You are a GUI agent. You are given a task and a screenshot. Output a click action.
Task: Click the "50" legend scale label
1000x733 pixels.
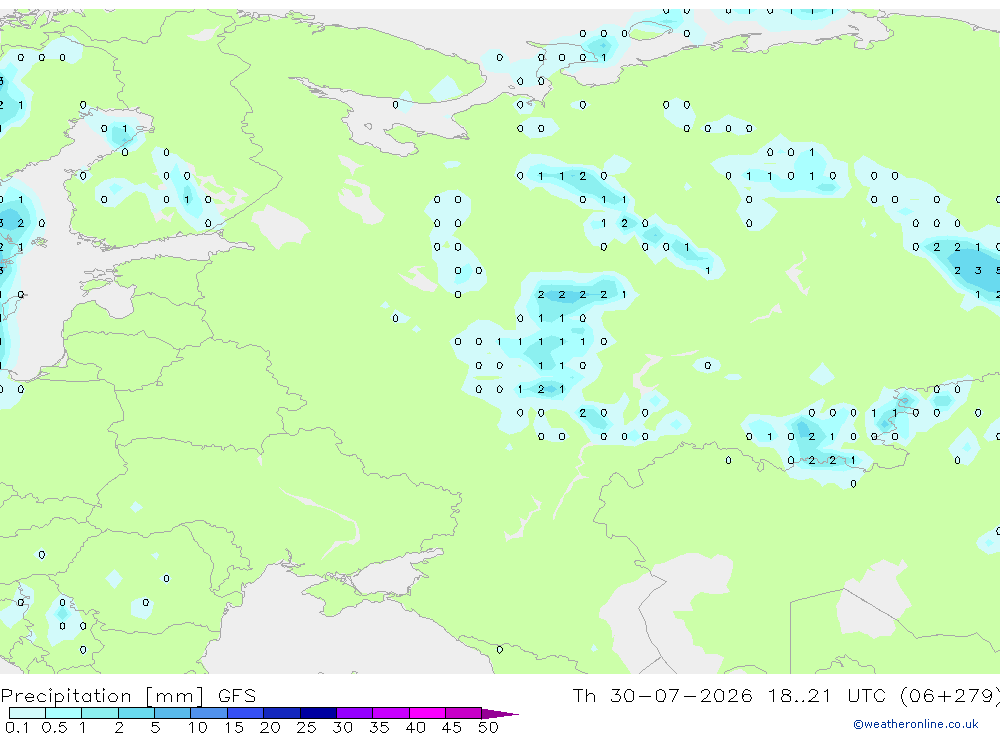(489, 727)
